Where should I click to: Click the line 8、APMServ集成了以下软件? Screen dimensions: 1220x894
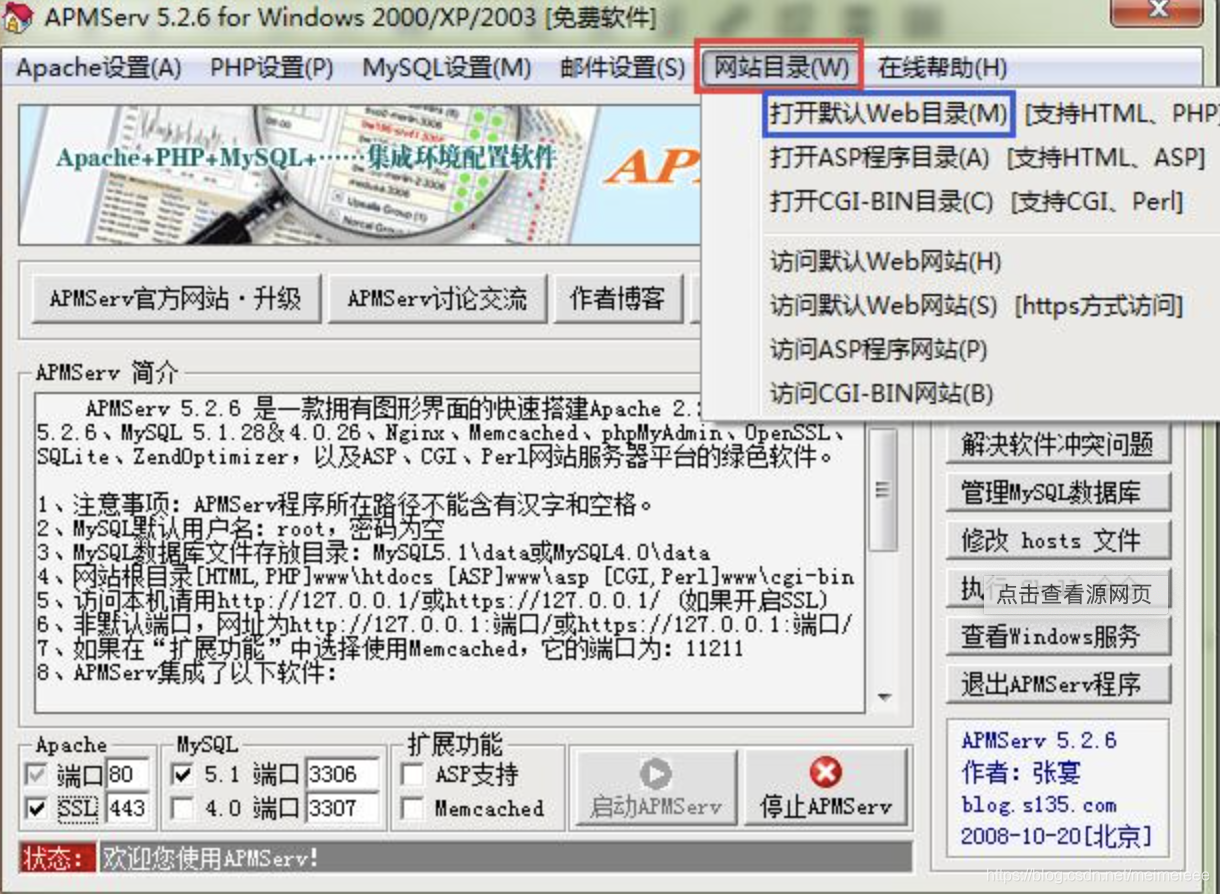(188, 673)
